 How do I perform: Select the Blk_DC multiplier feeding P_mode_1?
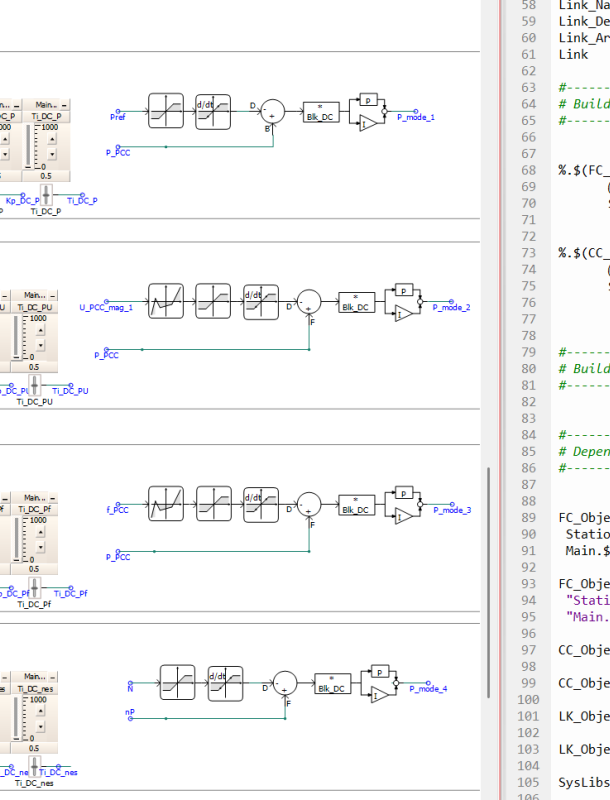click(x=321, y=112)
